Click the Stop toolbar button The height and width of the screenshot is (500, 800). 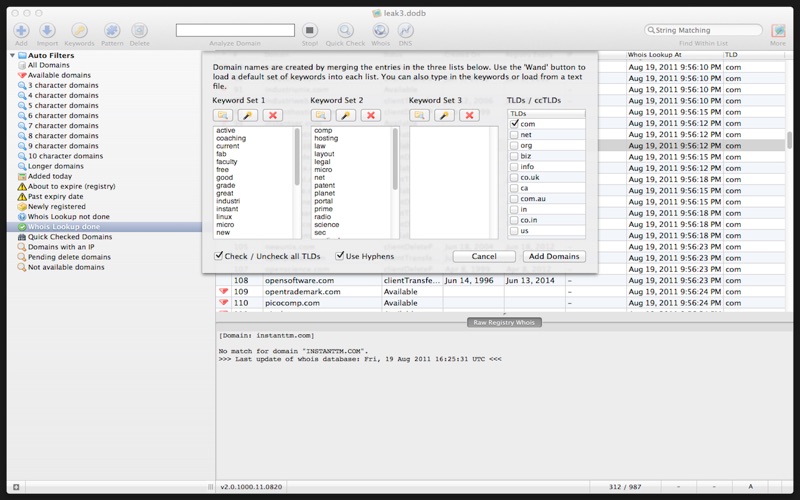tap(310, 31)
